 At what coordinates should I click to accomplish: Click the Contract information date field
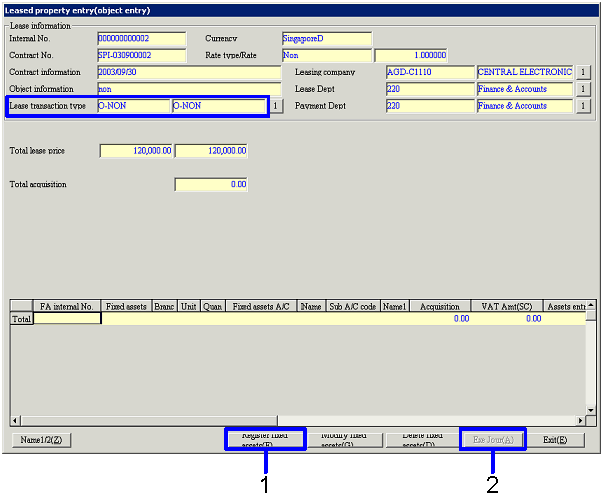(x=189, y=72)
